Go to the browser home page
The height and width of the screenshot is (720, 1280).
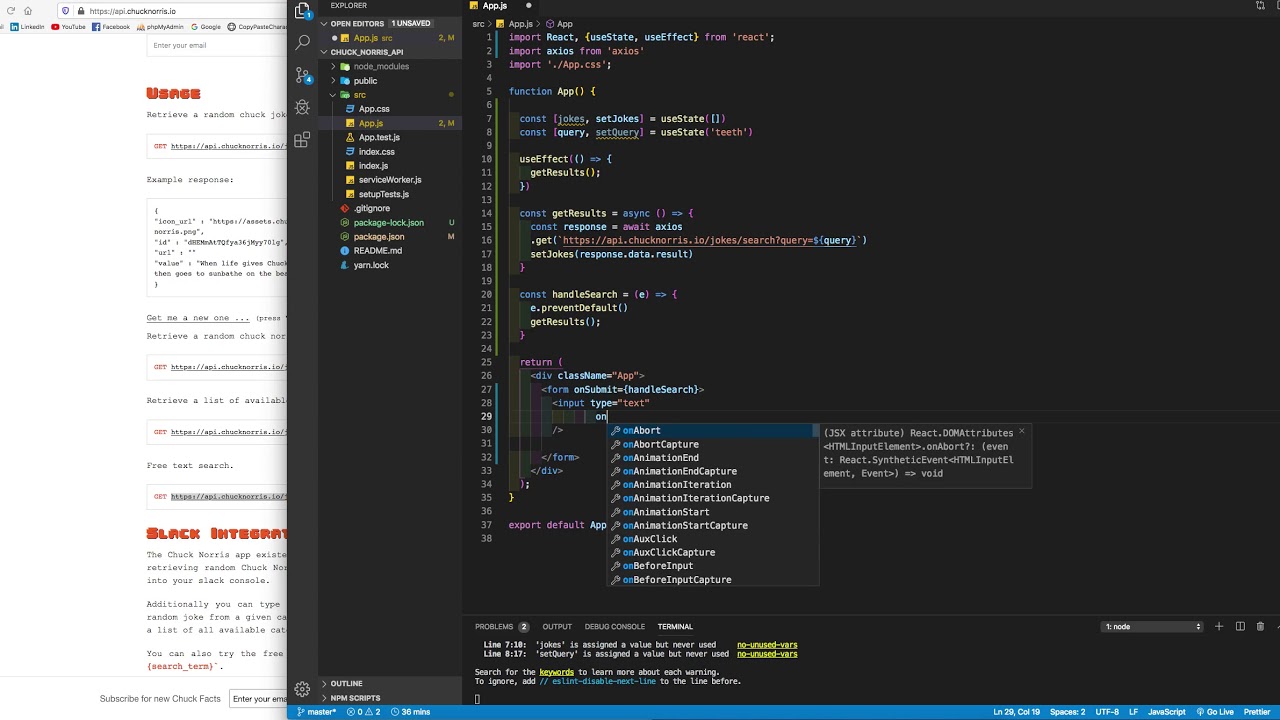coord(28,11)
